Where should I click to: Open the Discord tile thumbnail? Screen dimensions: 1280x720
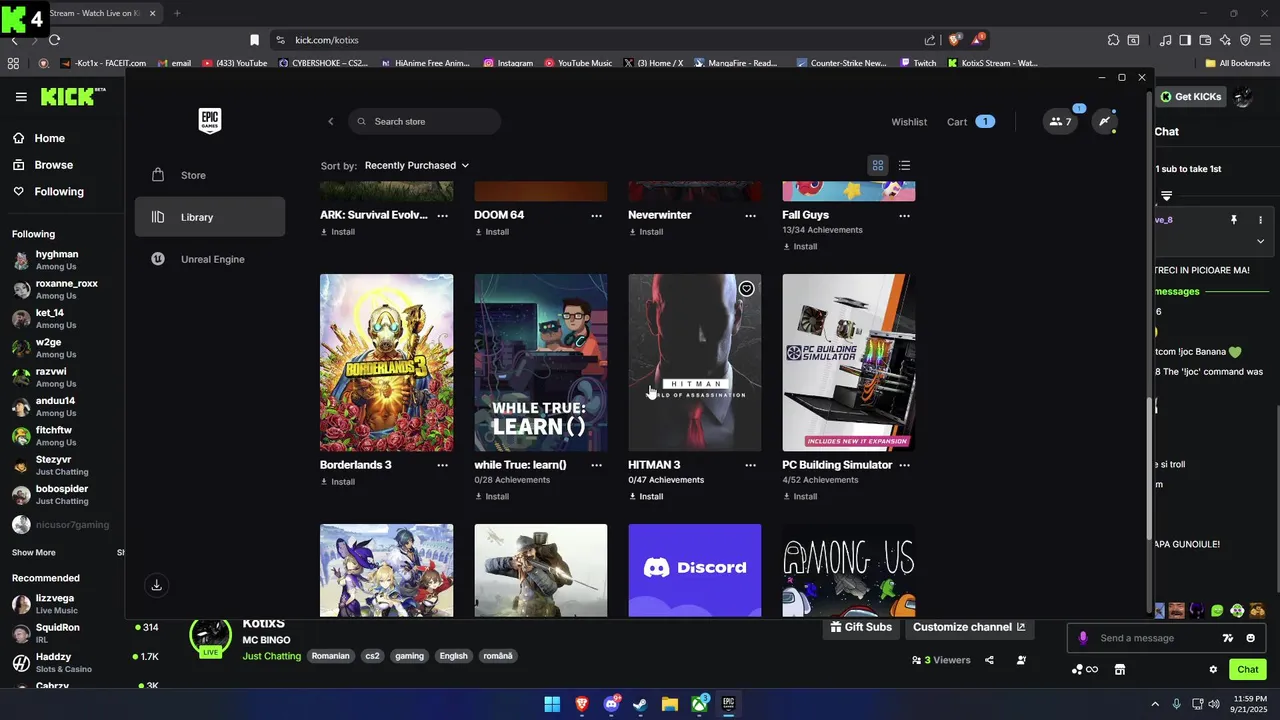point(694,570)
